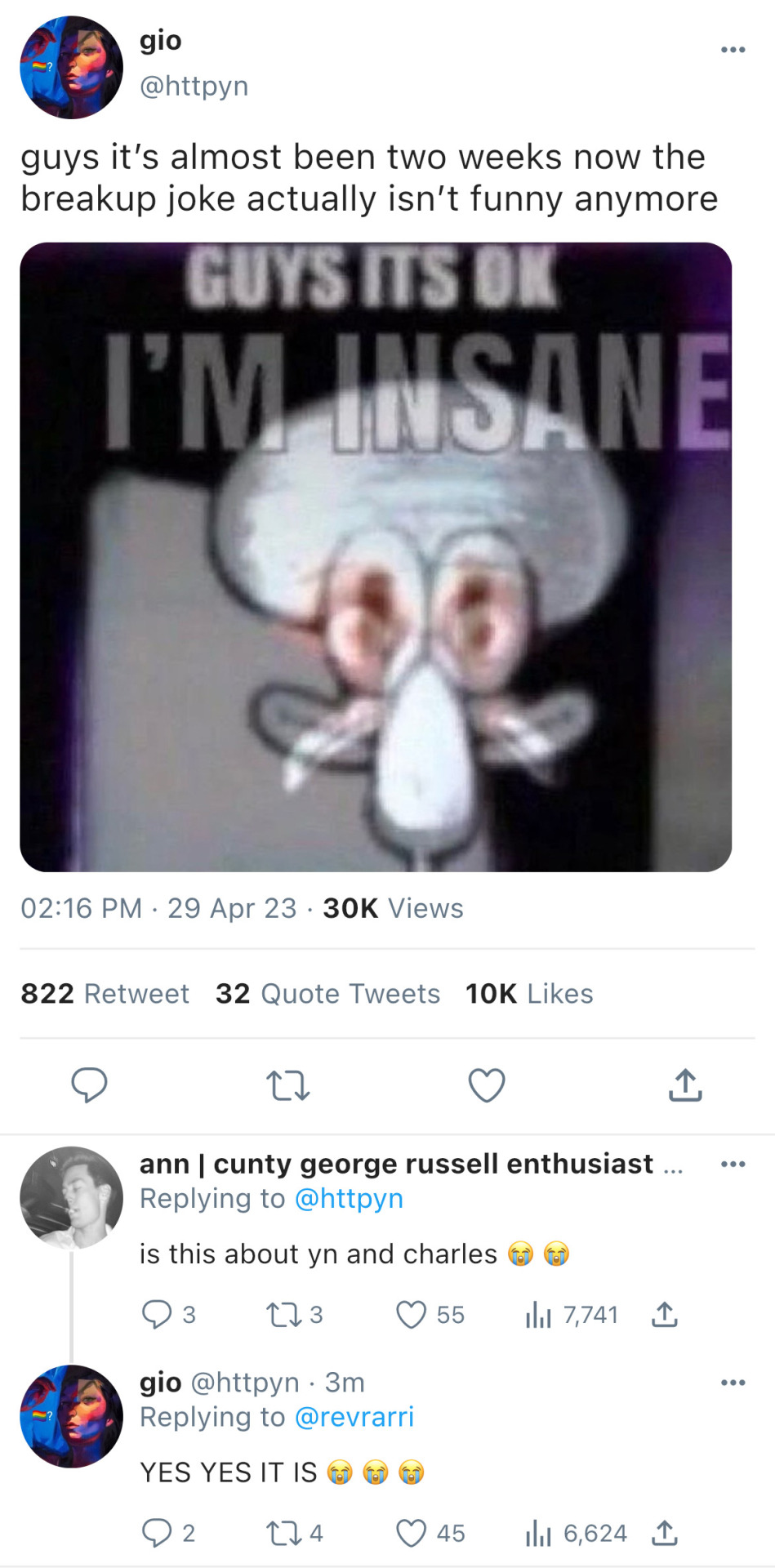Like gio's main tweet
The height and width of the screenshot is (1568, 775).
point(487,1085)
